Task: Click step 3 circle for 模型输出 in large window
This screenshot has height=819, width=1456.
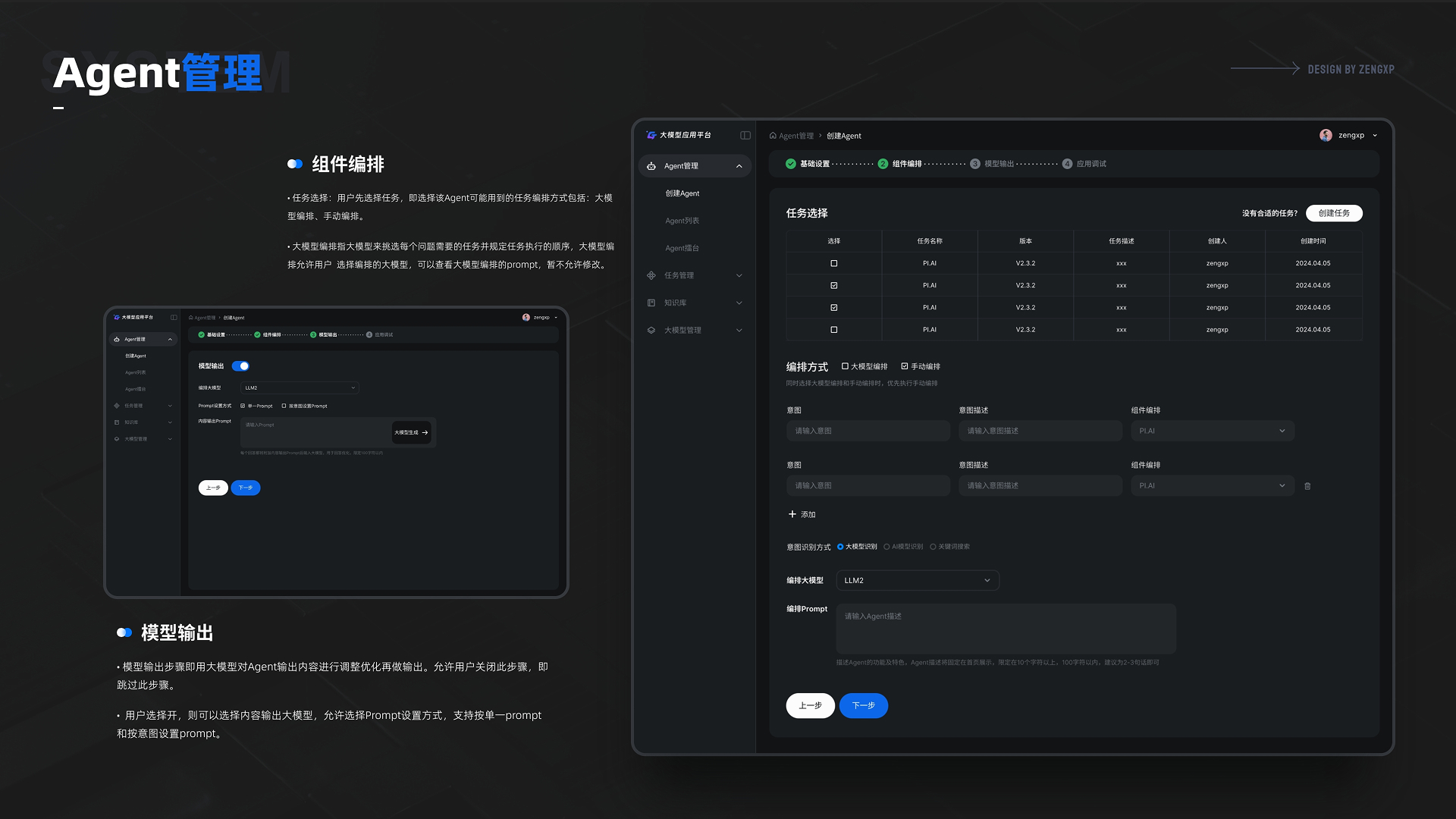Action: (x=975, y=164)
